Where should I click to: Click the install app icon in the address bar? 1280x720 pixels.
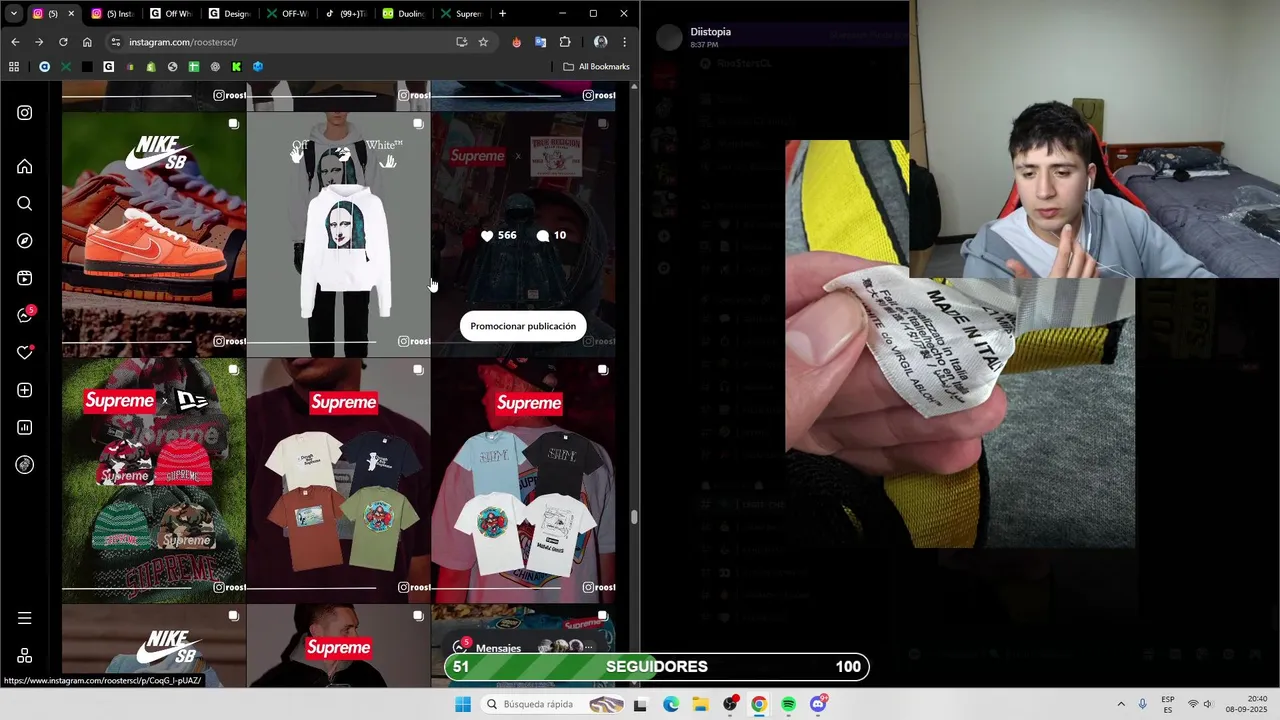(x=461, y=42)
